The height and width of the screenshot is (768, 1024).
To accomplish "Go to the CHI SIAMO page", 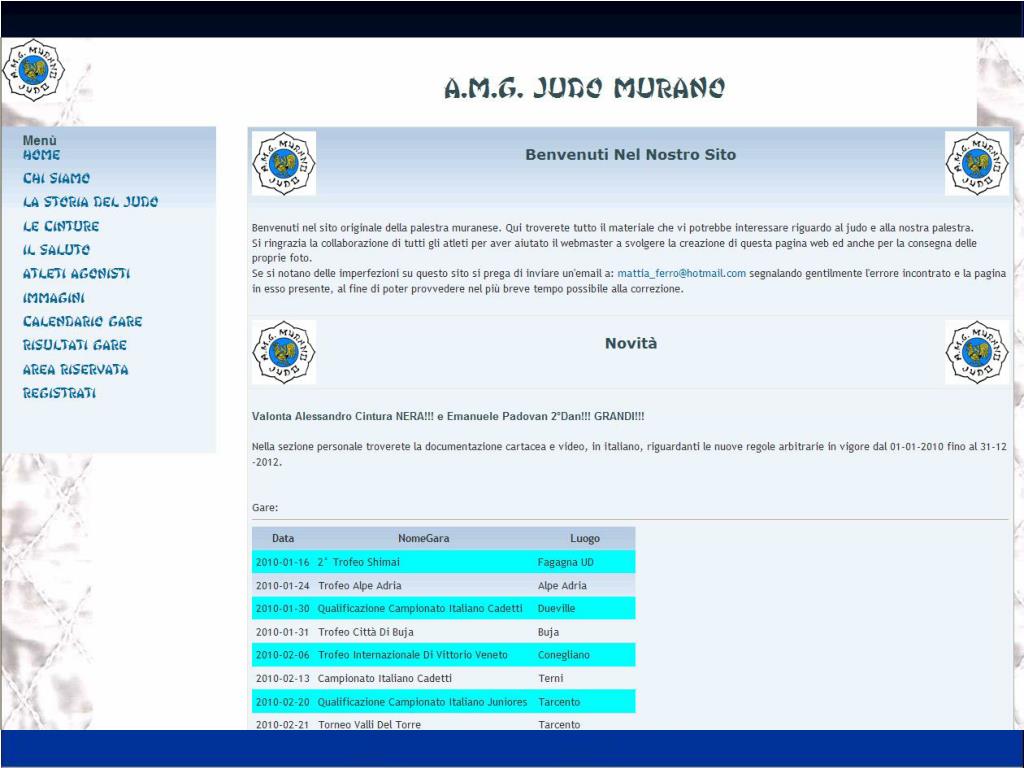I will 56,178.
